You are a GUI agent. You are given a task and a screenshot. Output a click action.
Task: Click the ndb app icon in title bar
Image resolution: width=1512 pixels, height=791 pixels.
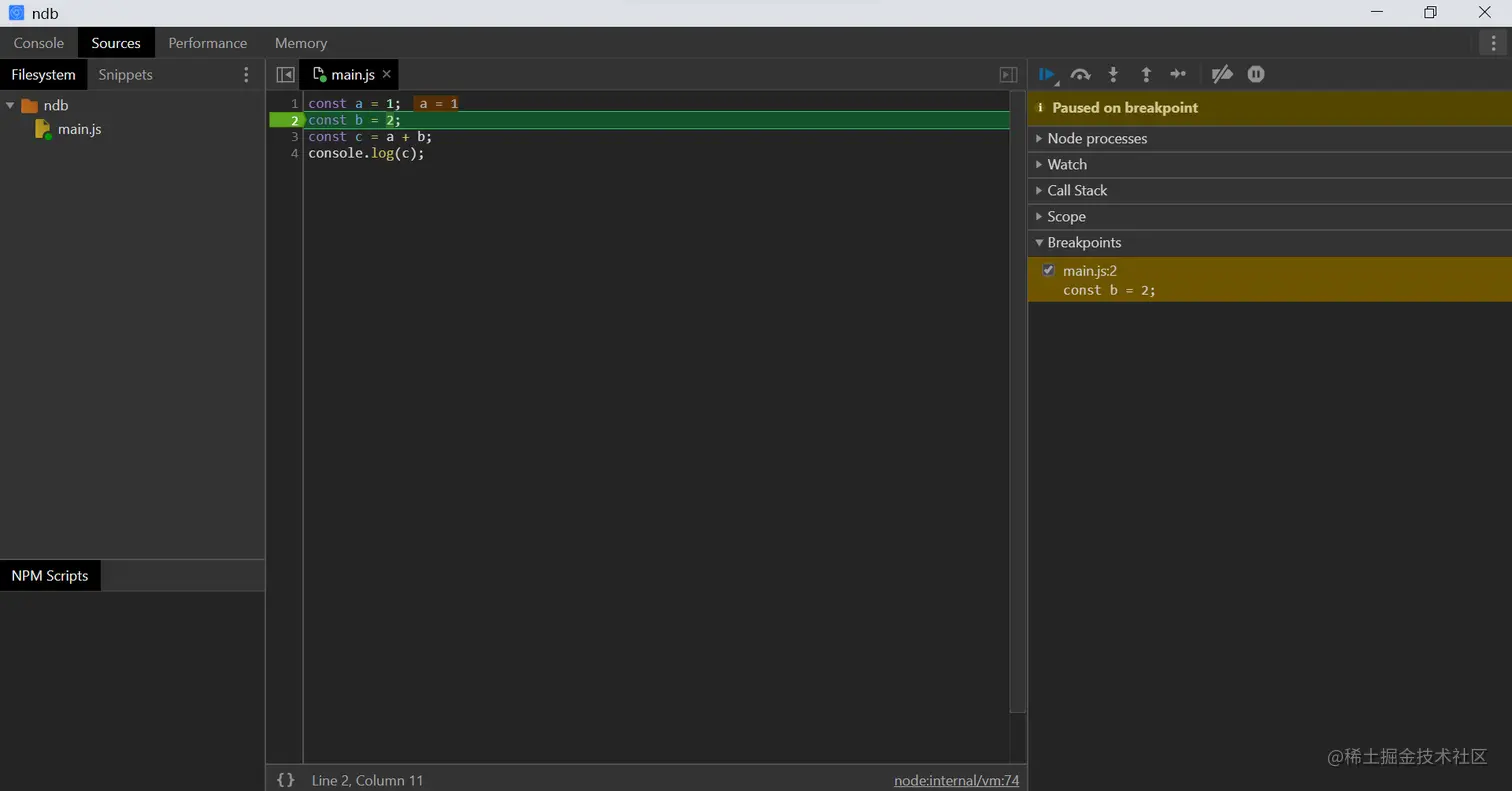coord(16,13)
